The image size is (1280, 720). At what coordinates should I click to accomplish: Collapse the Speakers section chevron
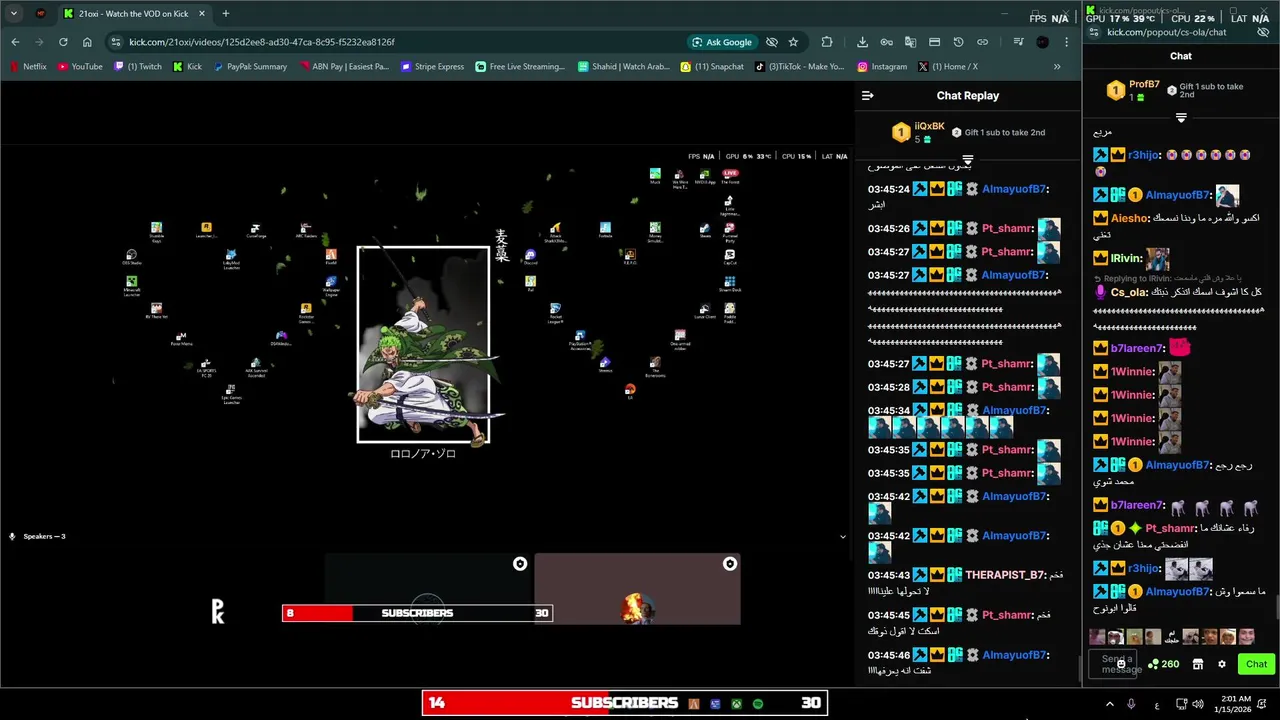coord(842,536)
